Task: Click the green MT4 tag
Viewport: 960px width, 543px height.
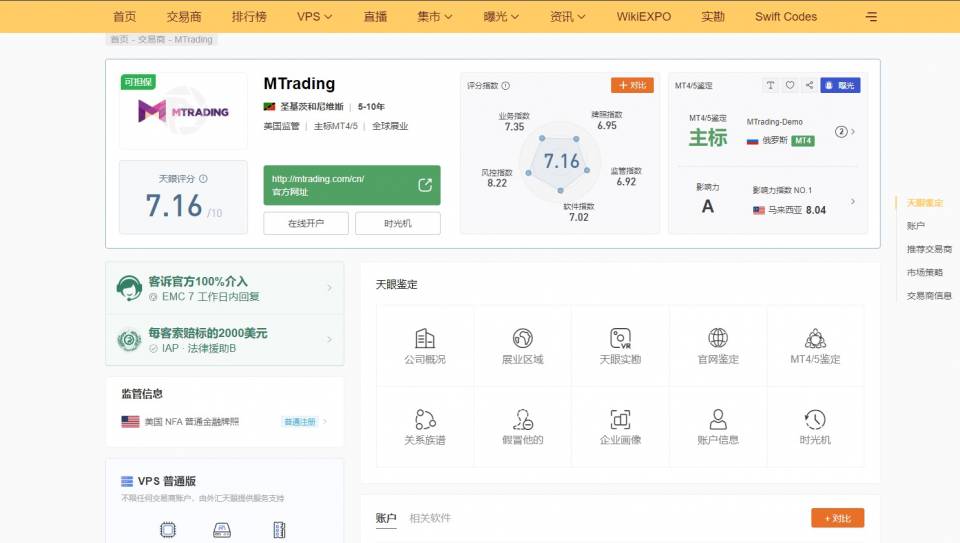Action: [x=803, y=141]
